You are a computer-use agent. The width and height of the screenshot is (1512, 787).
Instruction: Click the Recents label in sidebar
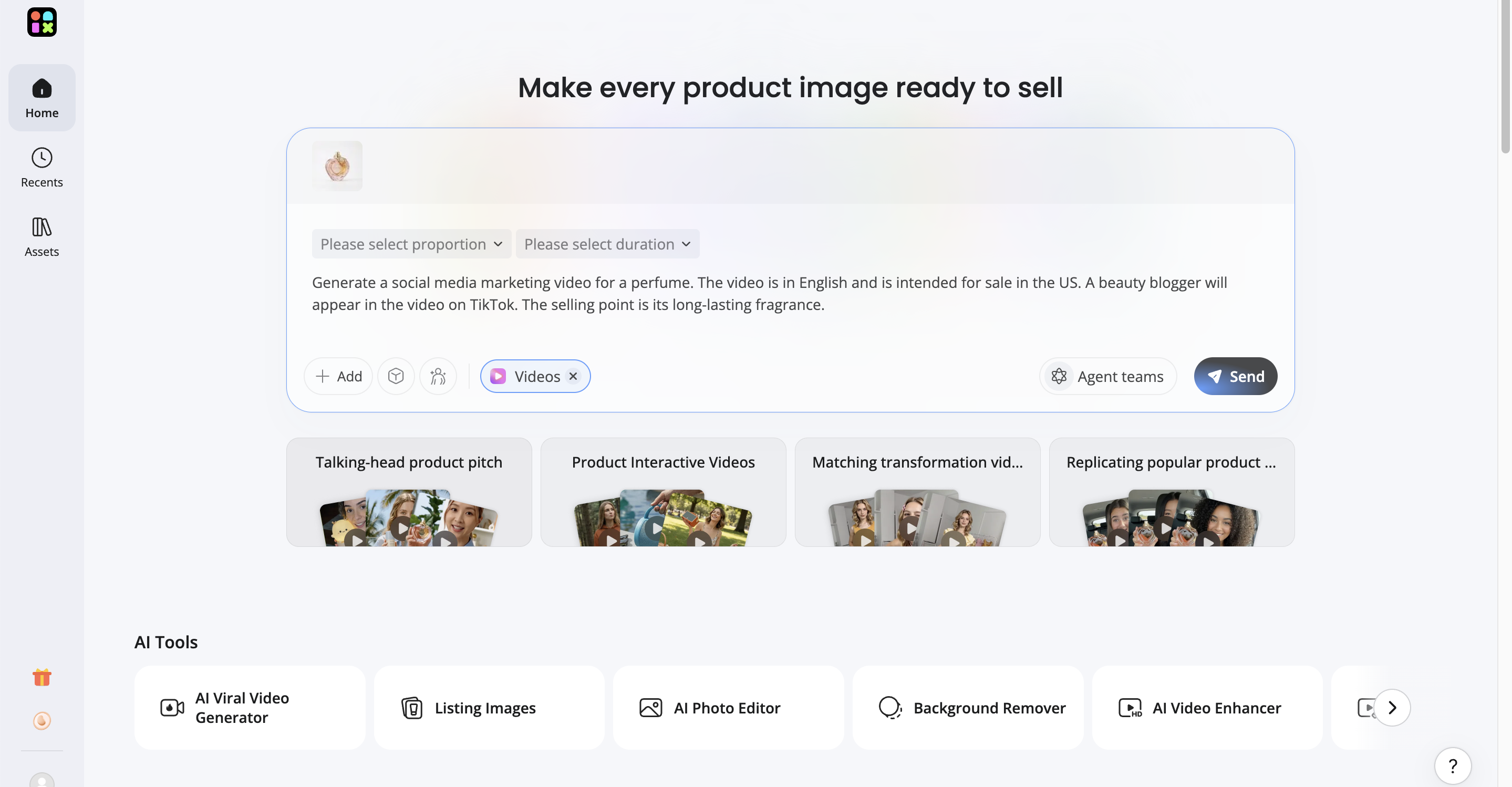(42, 182)
